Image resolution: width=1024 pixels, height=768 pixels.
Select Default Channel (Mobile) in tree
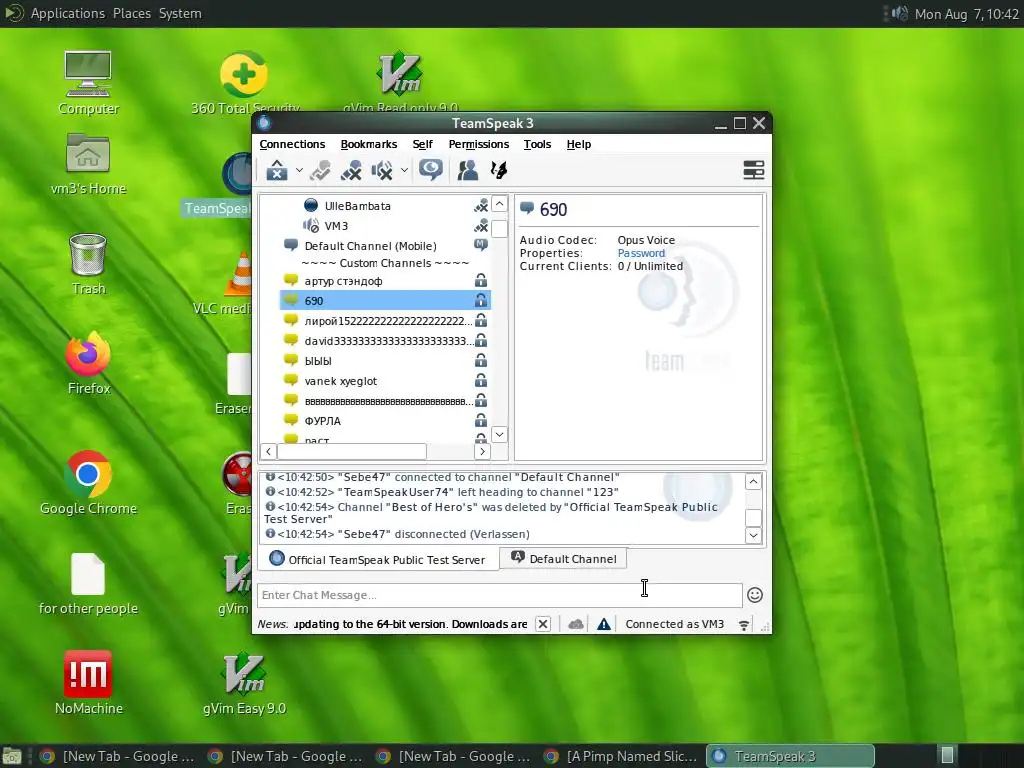click(x=370, y=246)
